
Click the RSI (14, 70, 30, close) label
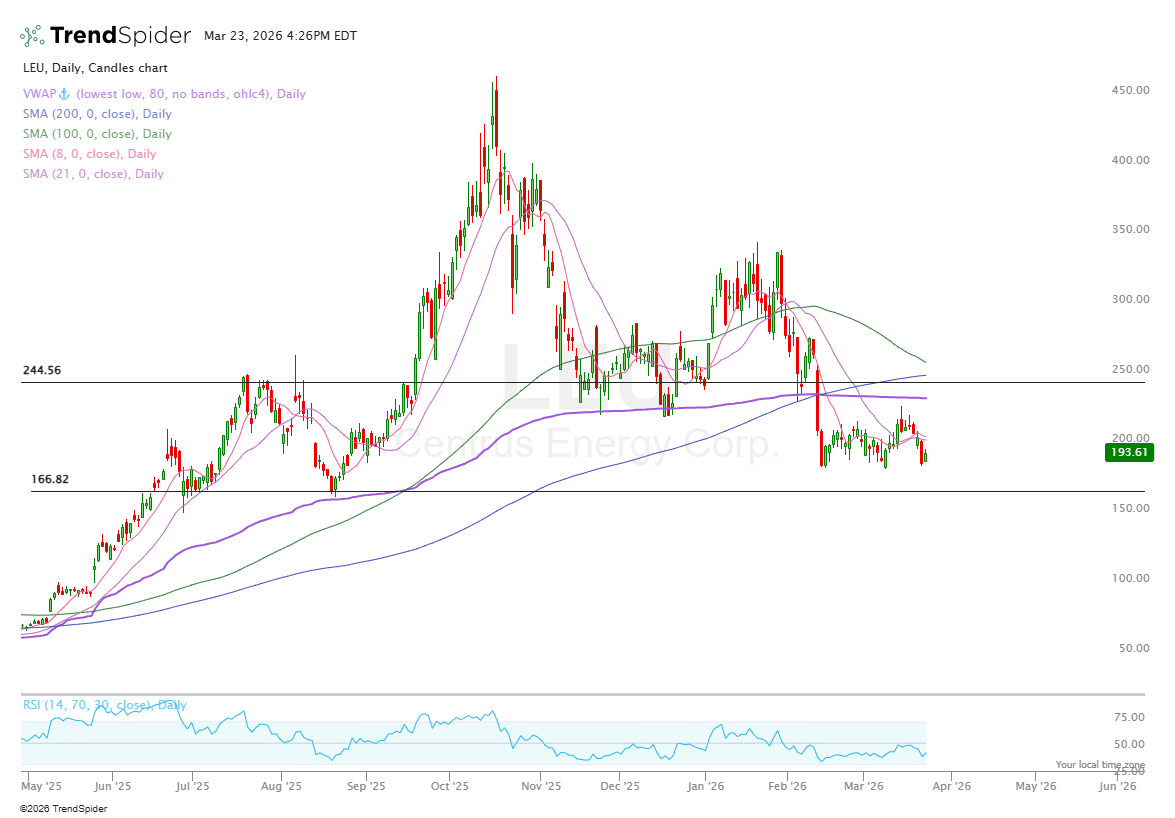coord(105,705)
